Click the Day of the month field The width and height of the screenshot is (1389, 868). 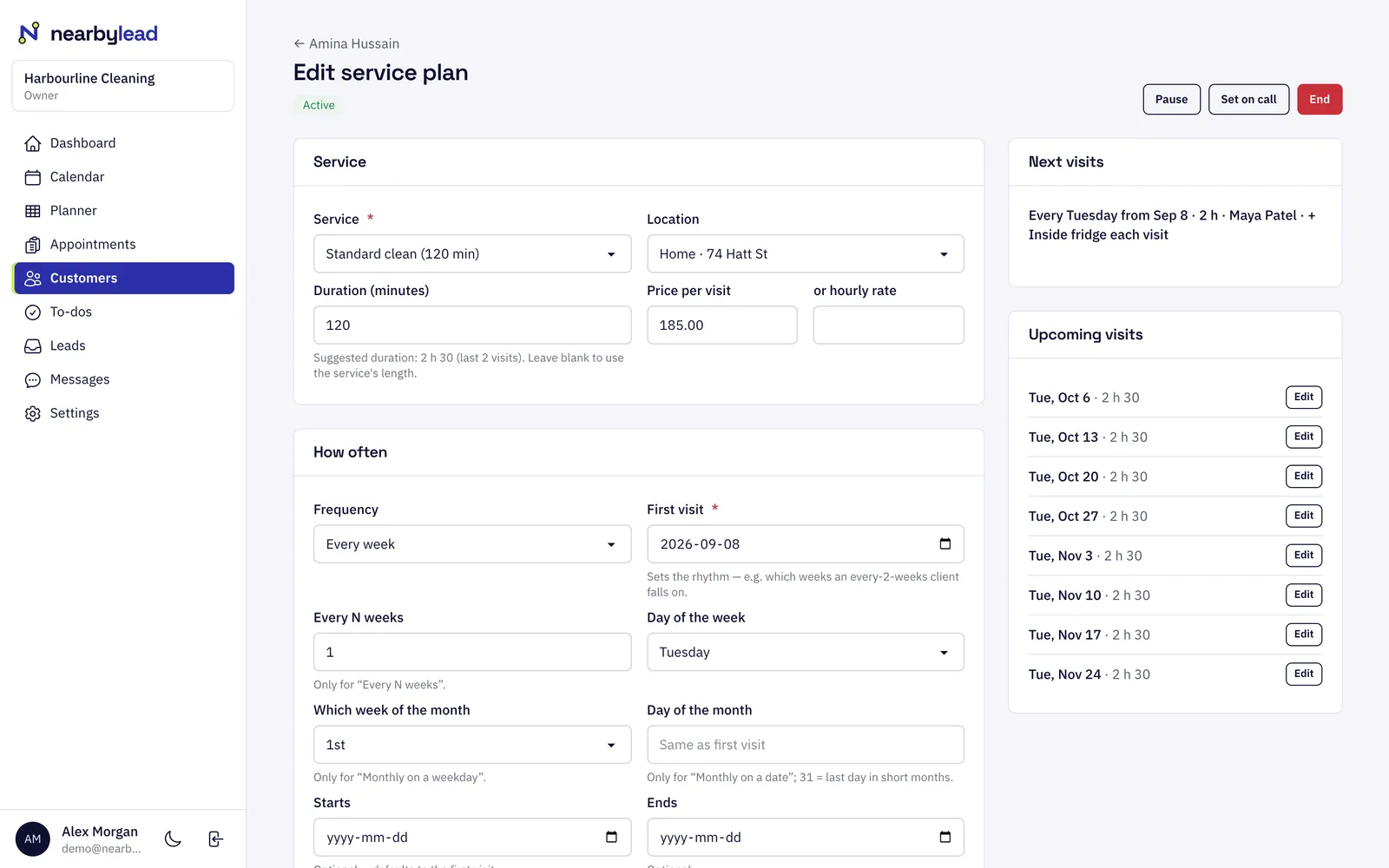[806, 745]
